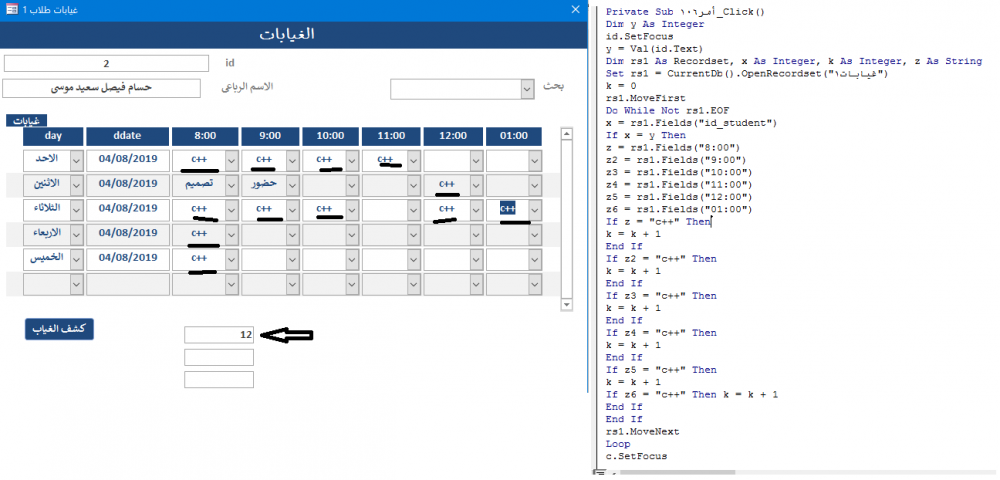Click the 10:00 column header
1000x480 pixels.
(330, 136)
